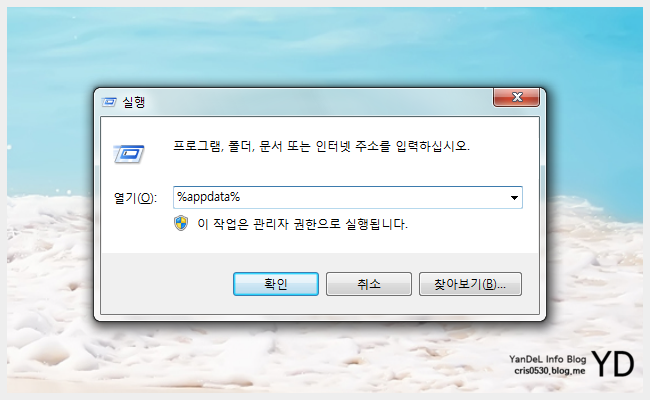Click the large Run program icon

pos(129,154)
